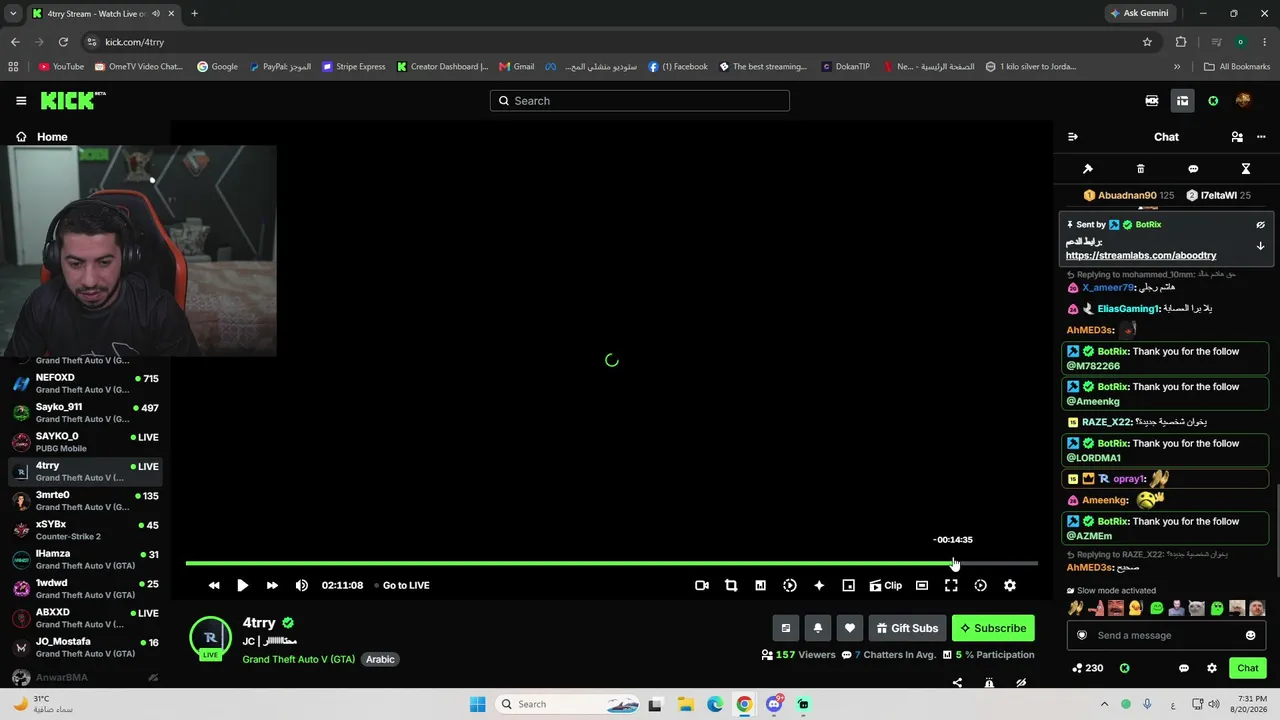1280x720 pixels.
Task: Open xSYBx channel from the sidebar
Action: 86,530
